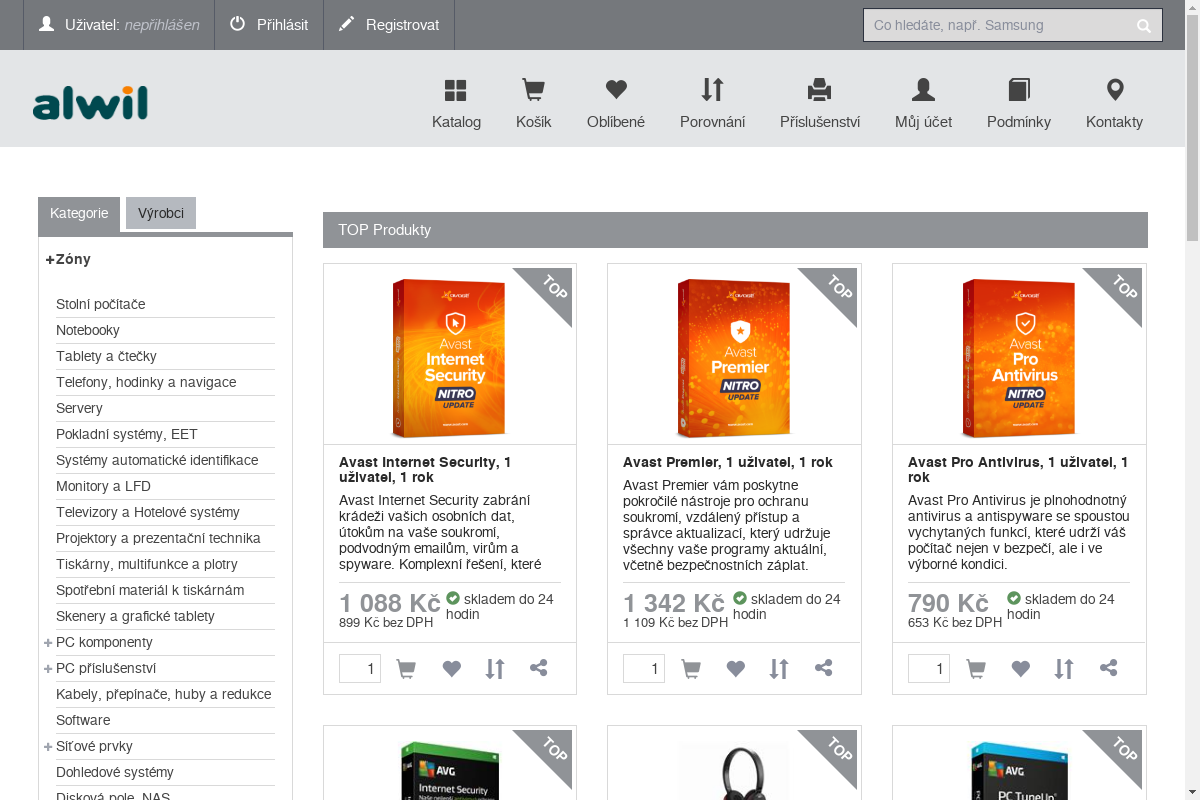The image size is (1200, 800).
Task: Open Oblíbené favorites heart icon
Action: pyautogui.click(x=616, y=91)
